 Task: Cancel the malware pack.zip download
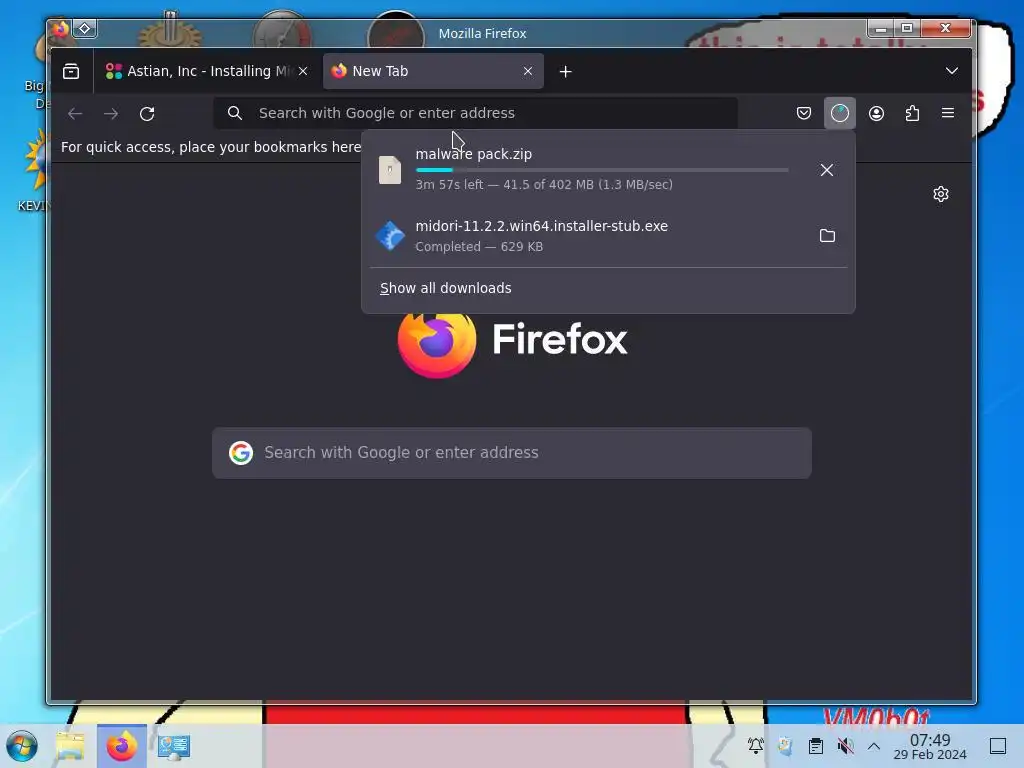coord(827,170)
